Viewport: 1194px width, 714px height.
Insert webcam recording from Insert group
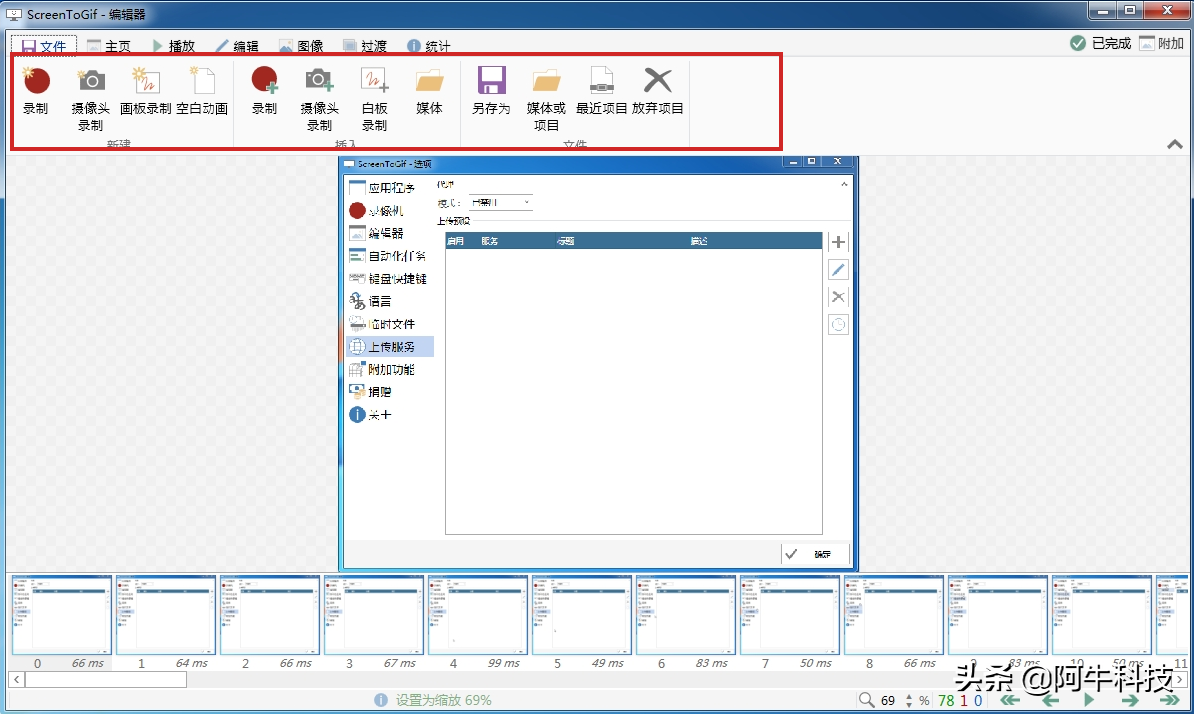pyautogui.click(x=319, y=99)
